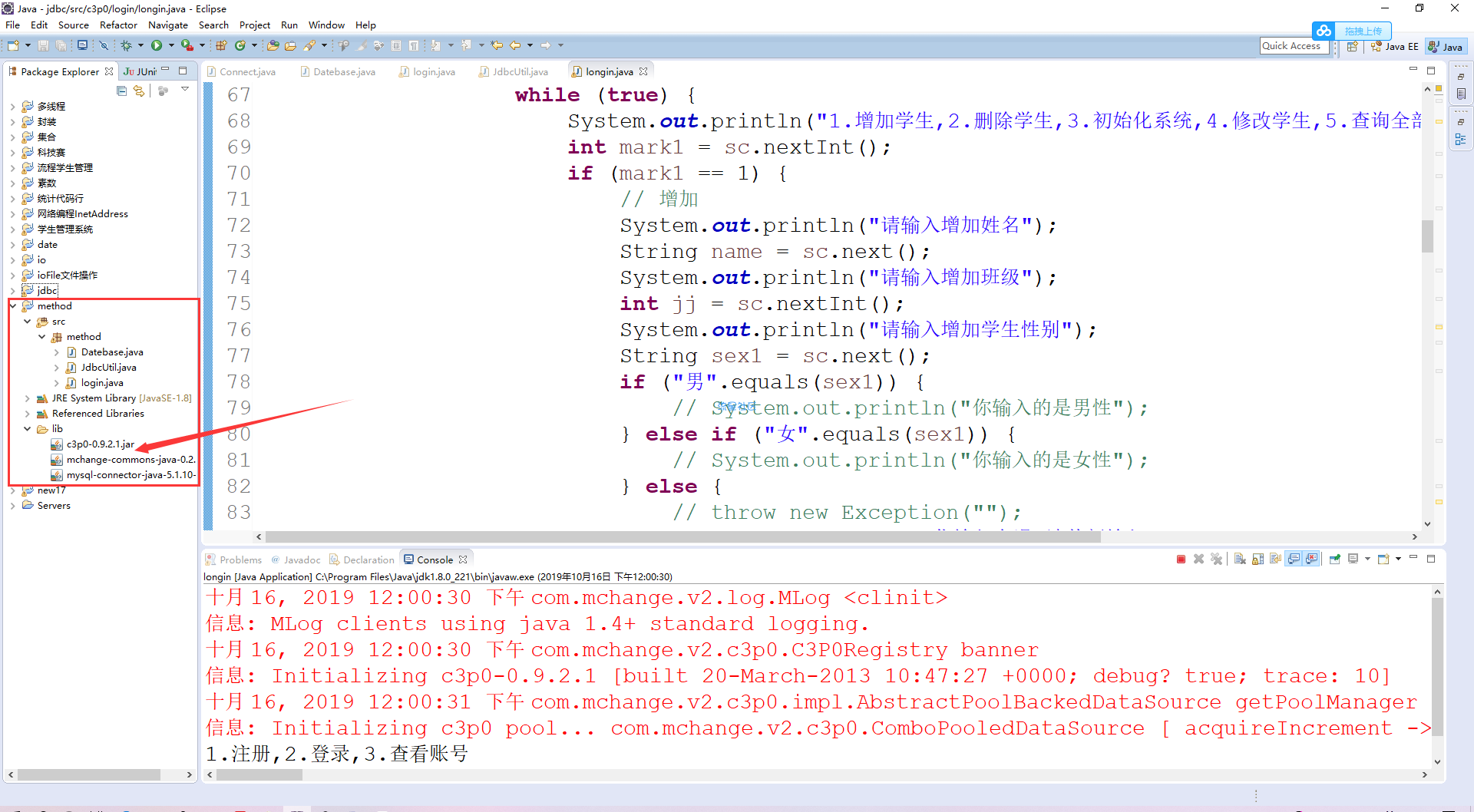Toggle Show Whitespace Characters icon
Viewport: 1474px width, 812px height.
click(414, 46)
